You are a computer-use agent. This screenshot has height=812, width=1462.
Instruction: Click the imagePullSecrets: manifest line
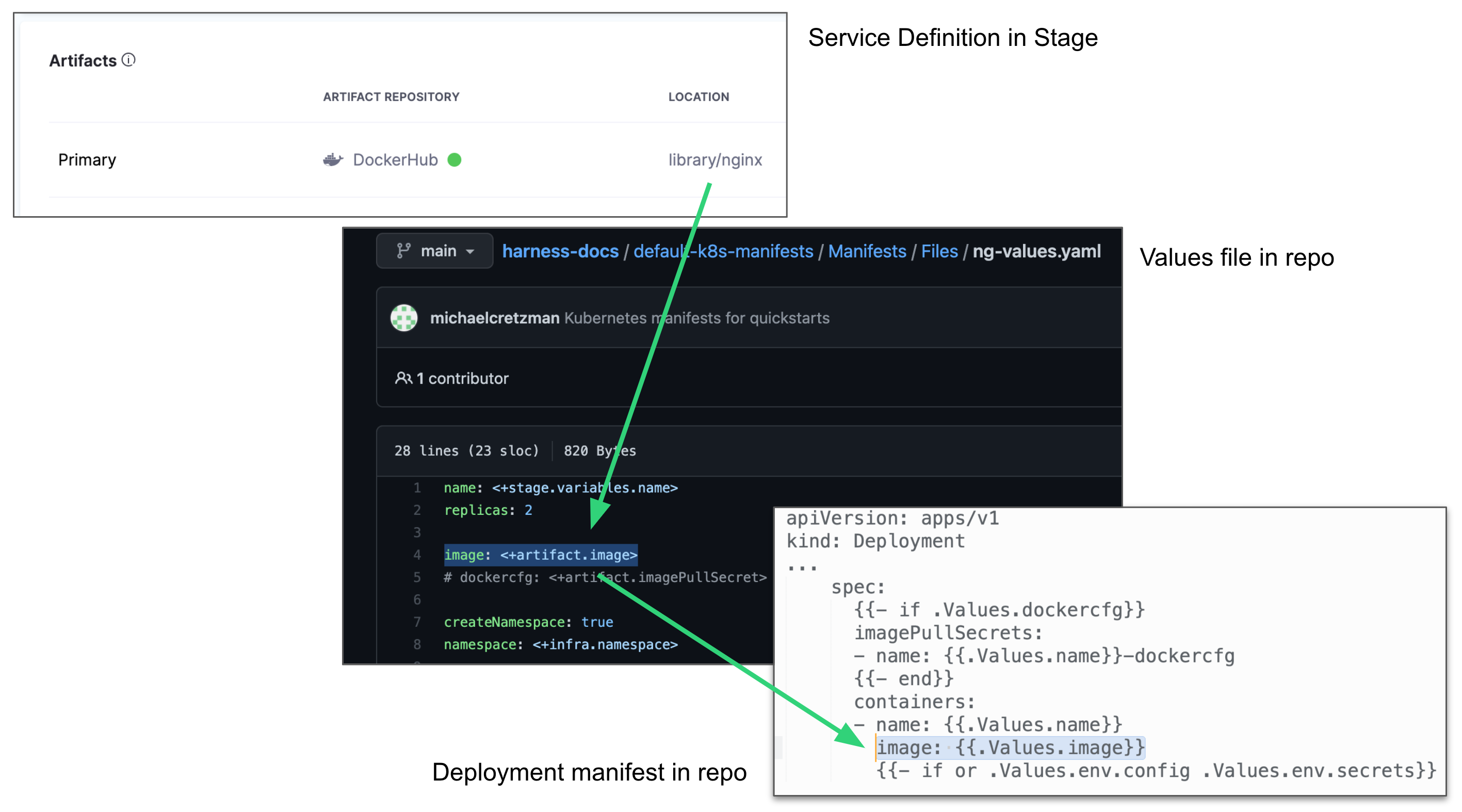coord(948,632)
